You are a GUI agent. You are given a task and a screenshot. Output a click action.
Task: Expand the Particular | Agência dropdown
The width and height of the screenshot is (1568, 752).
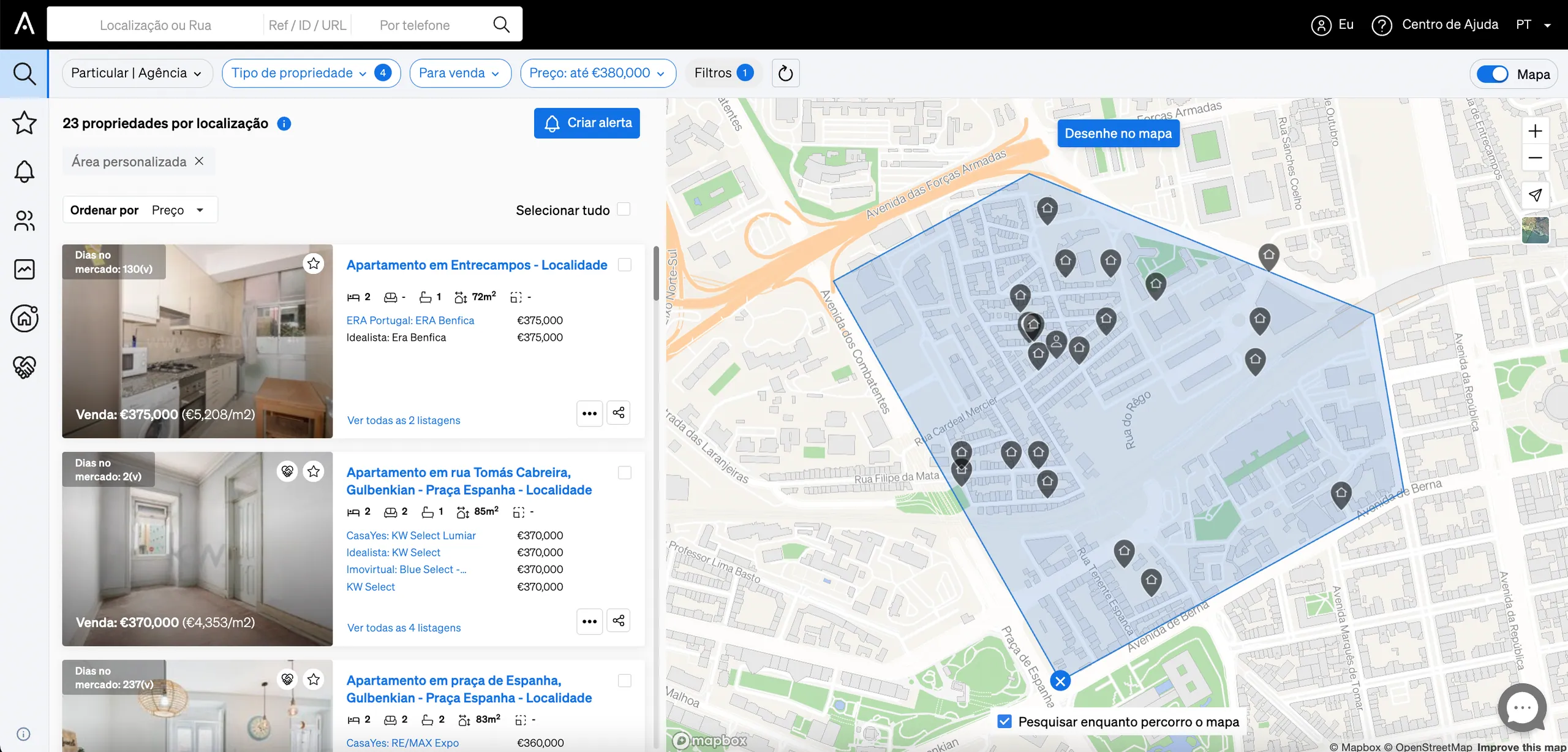click(137, 73)
